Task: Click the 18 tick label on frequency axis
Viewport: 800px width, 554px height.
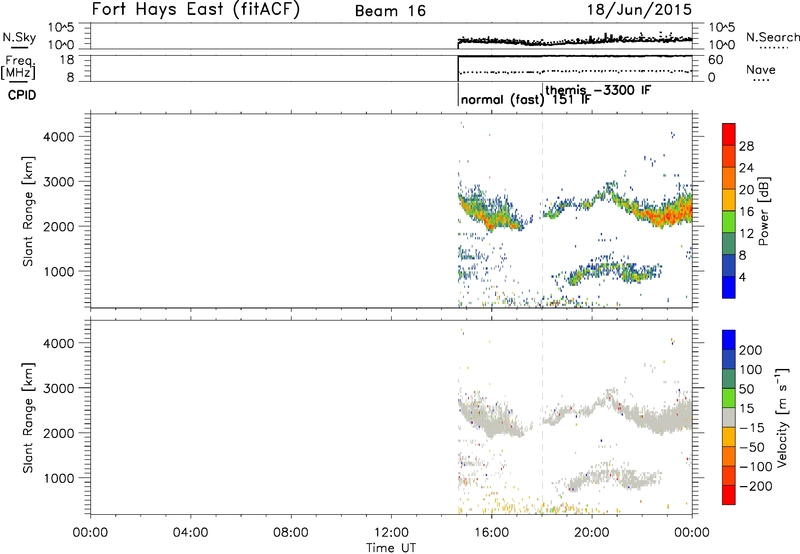Action: pyautogui.click(x=67, y=60)
